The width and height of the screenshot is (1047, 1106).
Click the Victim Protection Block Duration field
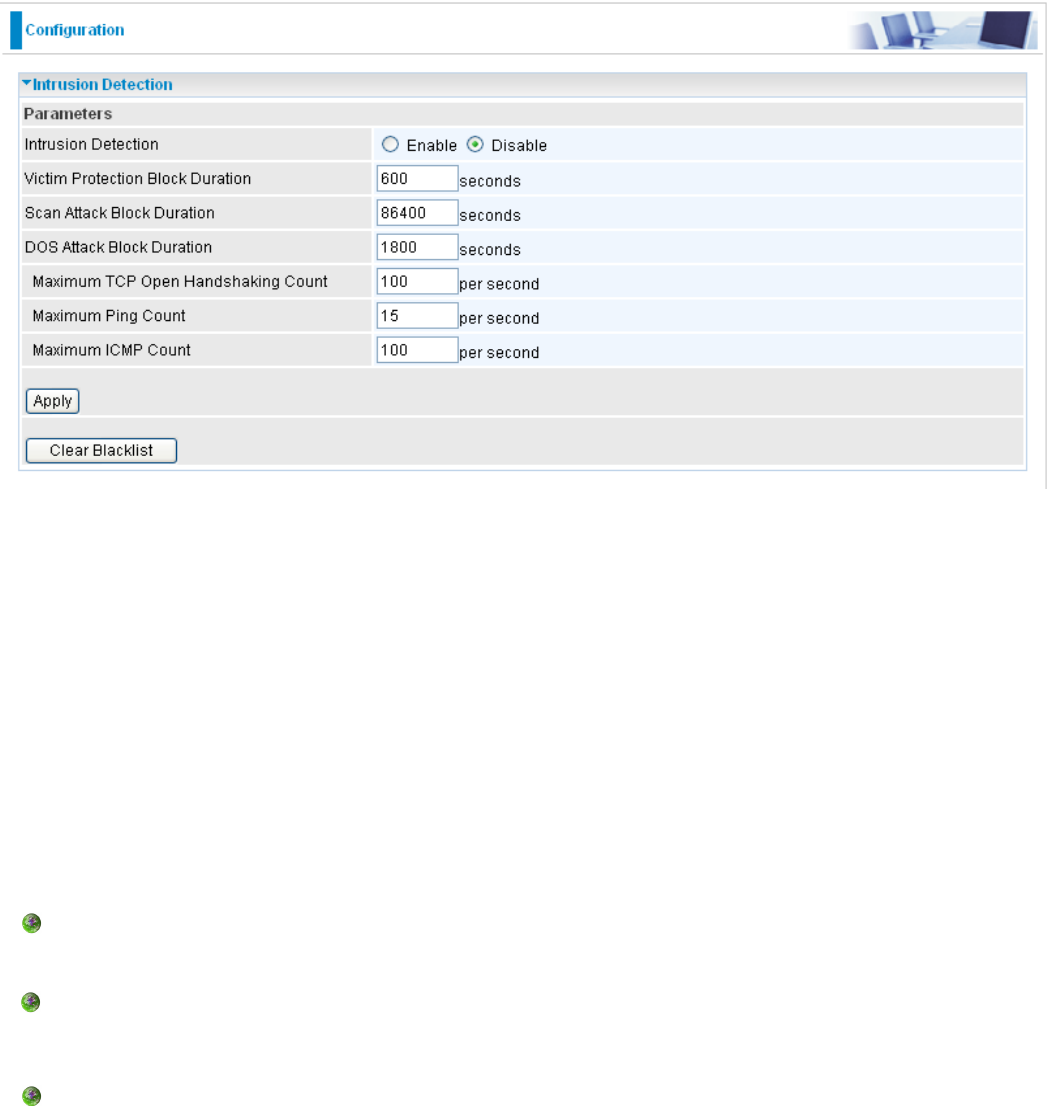[x=417, y=178]
